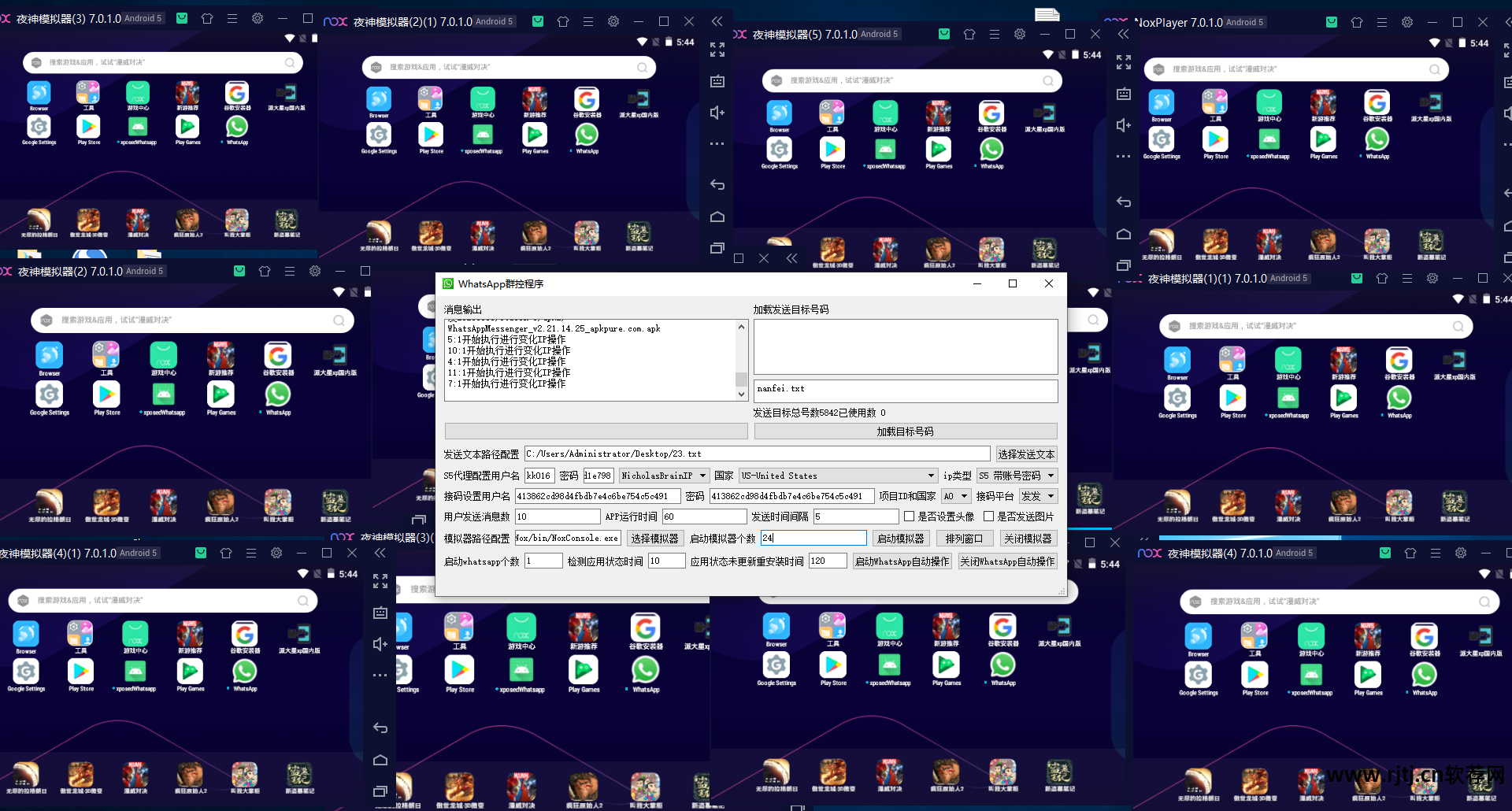Click home button in 夜神模拟器(2)(1) sidebar
This screenshot has height=811, width=1512.
tap(717, 217)
